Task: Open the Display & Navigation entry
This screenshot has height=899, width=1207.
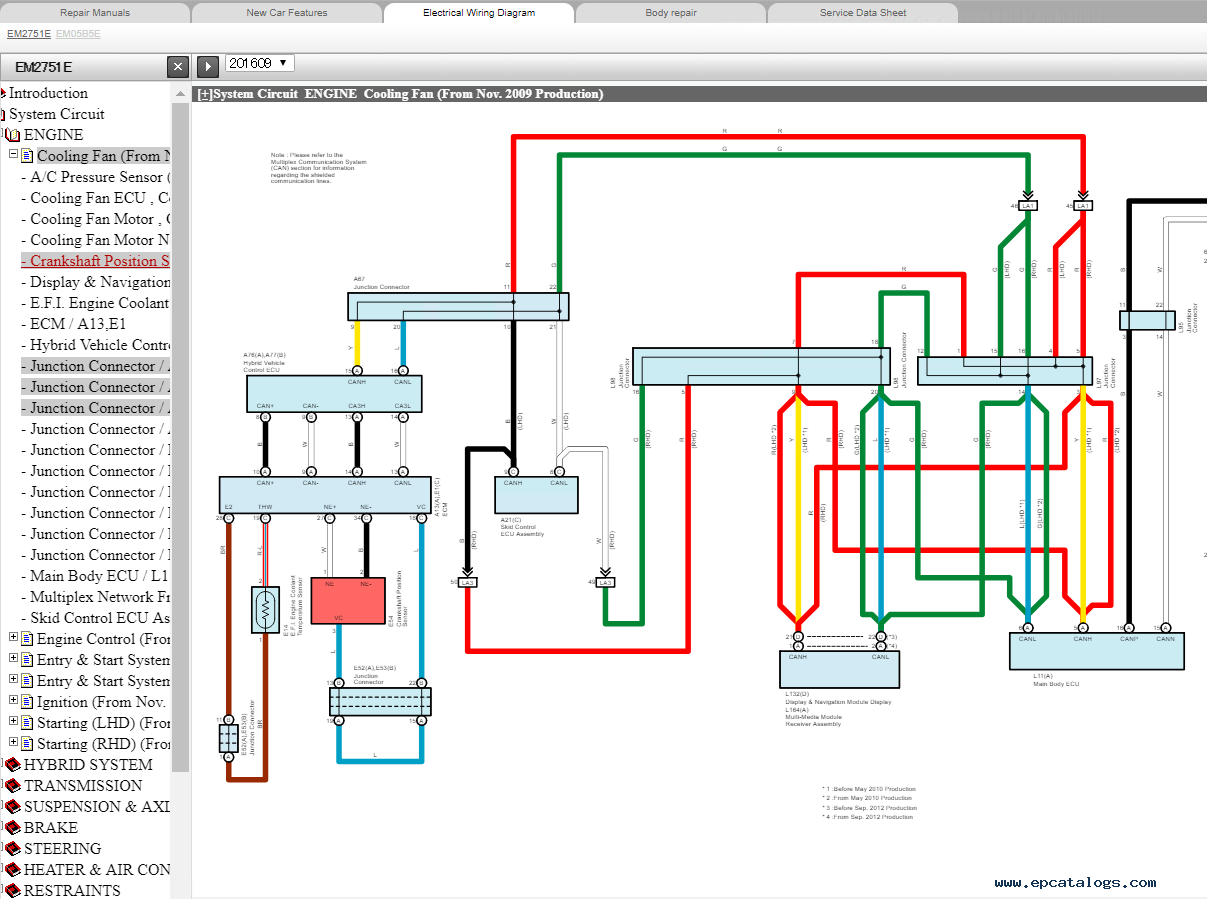Action: point(96,282)
